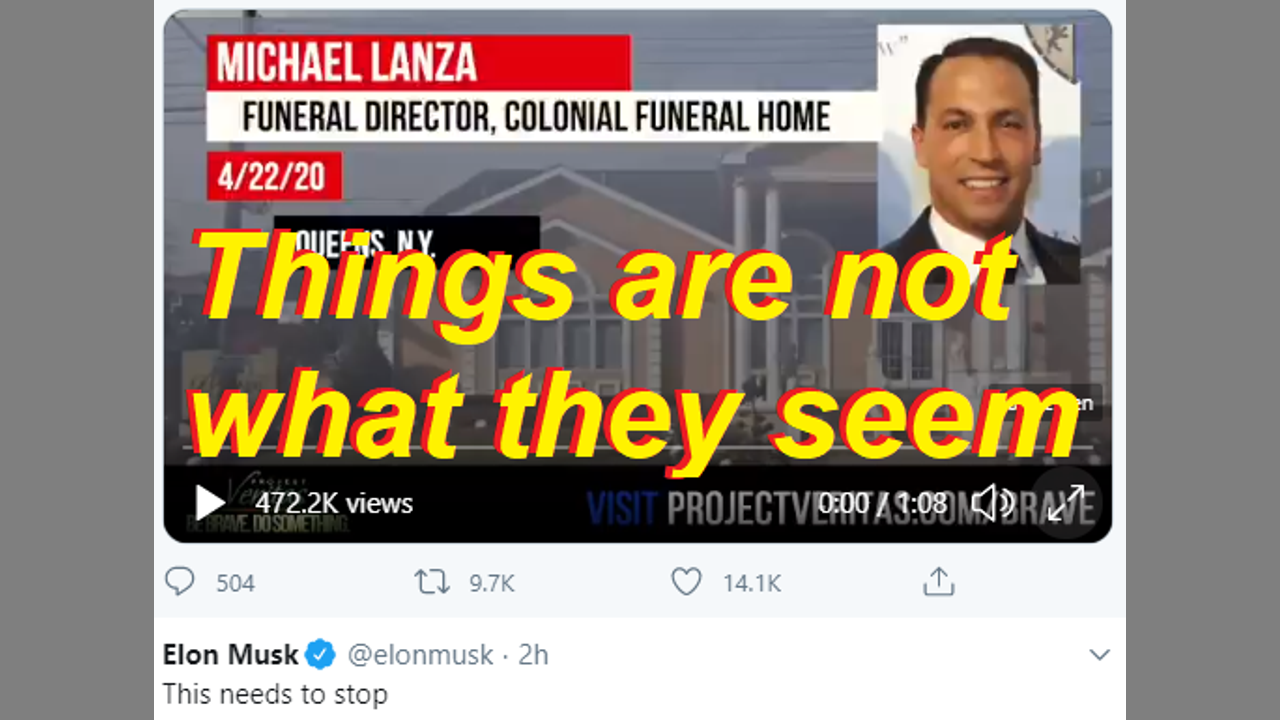Viewport: 1280px width, 720px height.
Task: Click the 504 replies count
Action: (236, 583)
